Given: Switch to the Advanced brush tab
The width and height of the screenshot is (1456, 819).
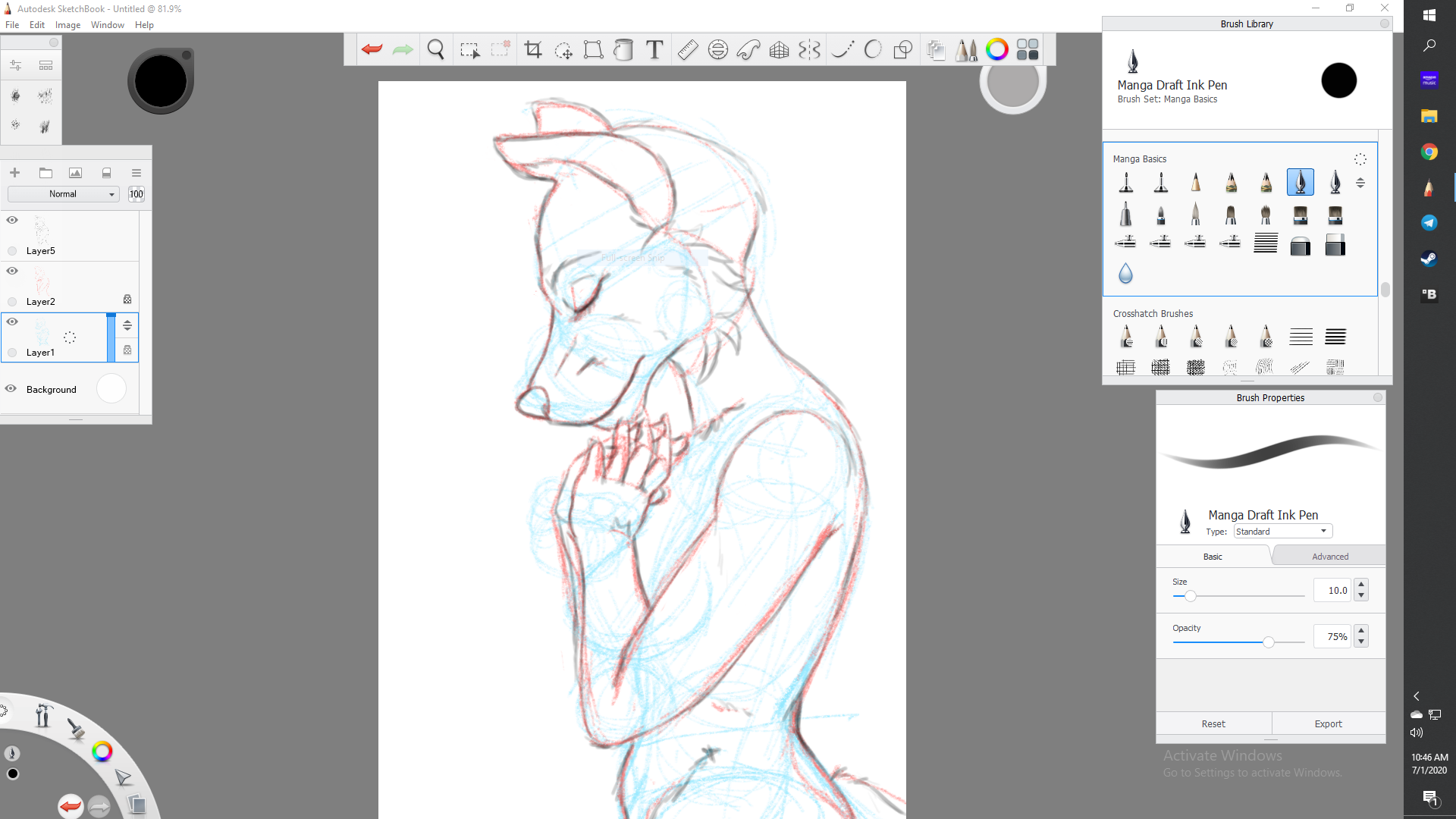Looking at the screenshot, I should 1330,557.
